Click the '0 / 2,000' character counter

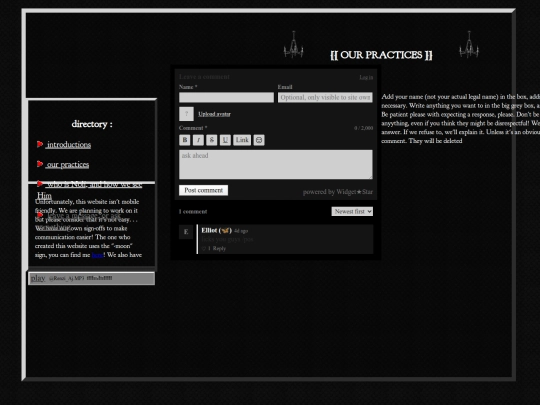(x=364, y=128)
